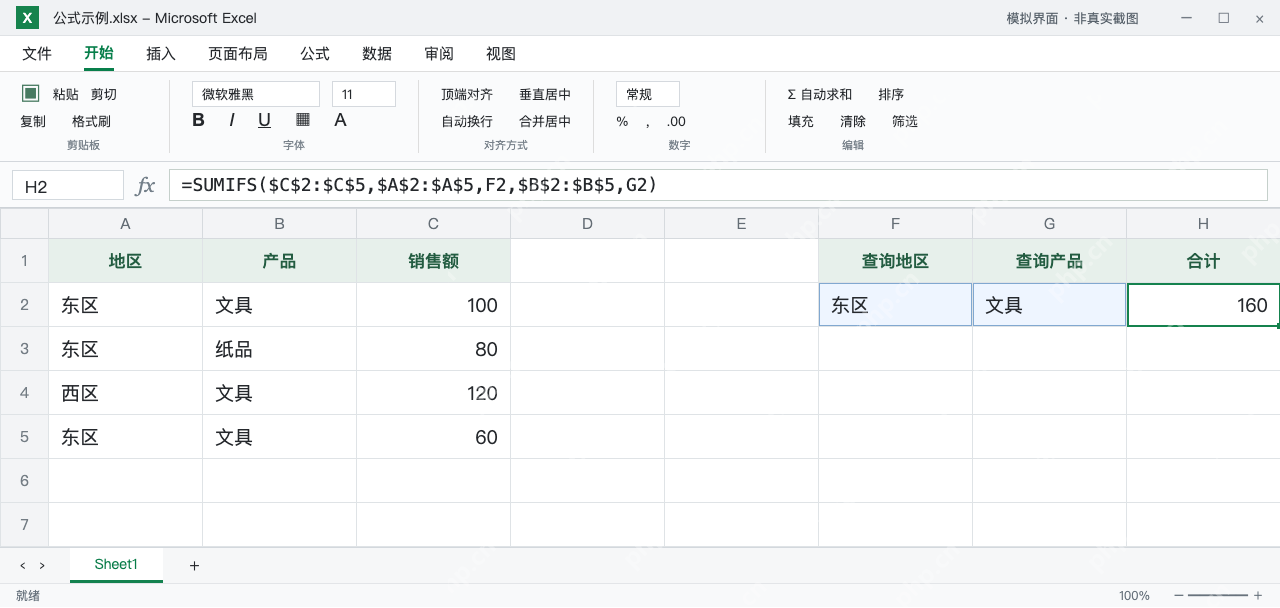Select the 合计 header cell
Screen dimensions: 1280x608
coord(1204,261)
